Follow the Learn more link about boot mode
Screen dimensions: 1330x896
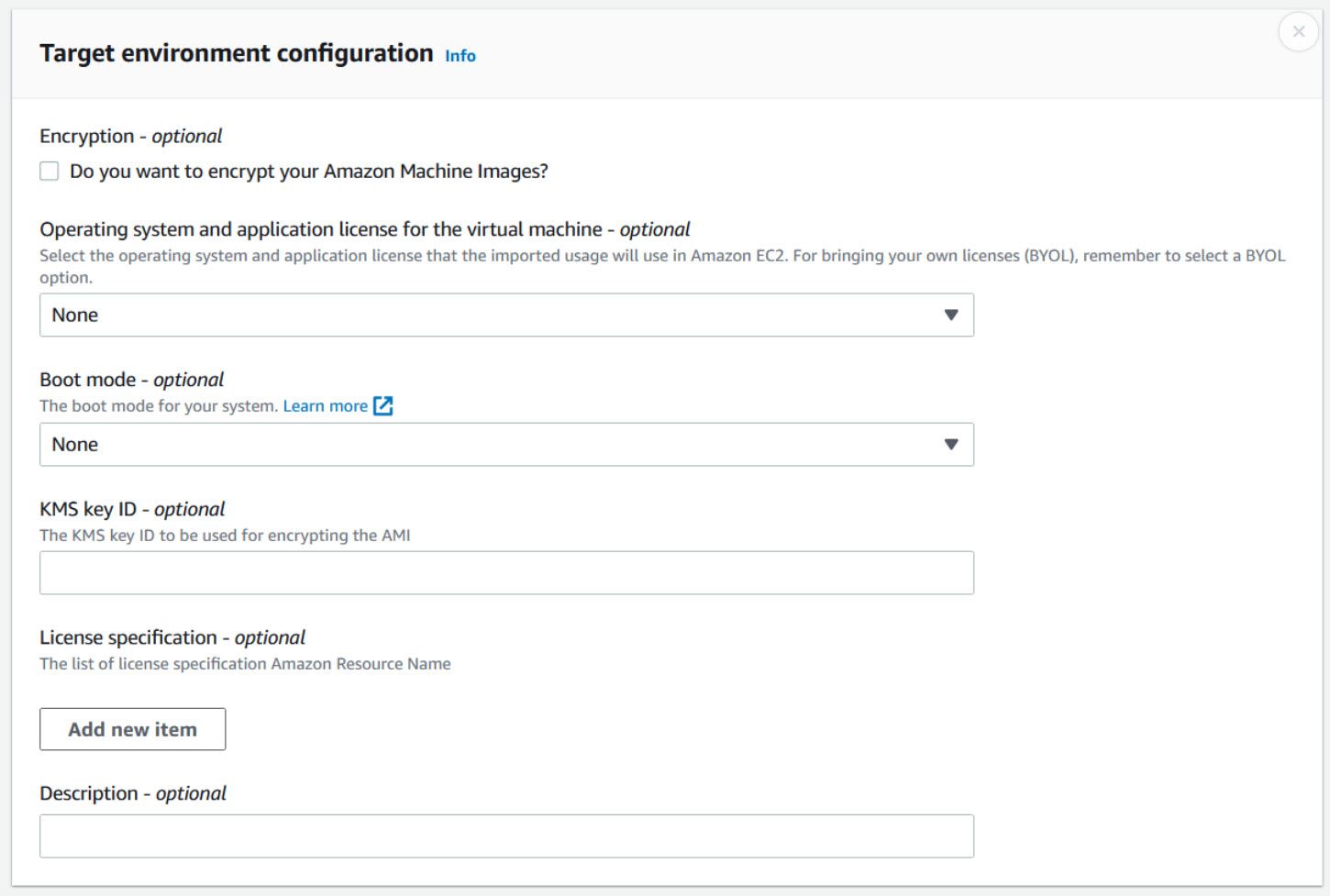(326, 406)
